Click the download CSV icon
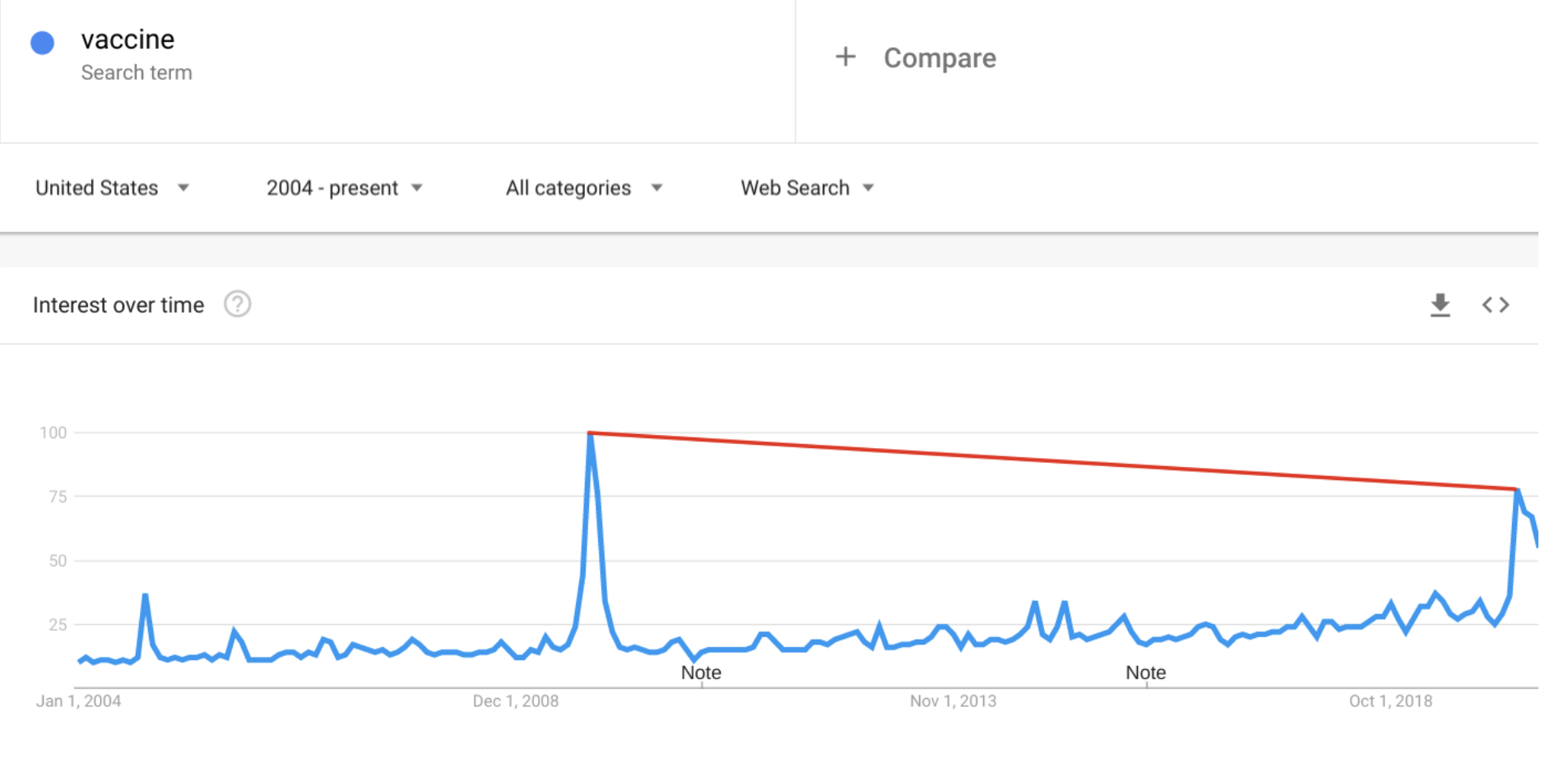This screenshot has width=1568, height=758. (1440, 305)
